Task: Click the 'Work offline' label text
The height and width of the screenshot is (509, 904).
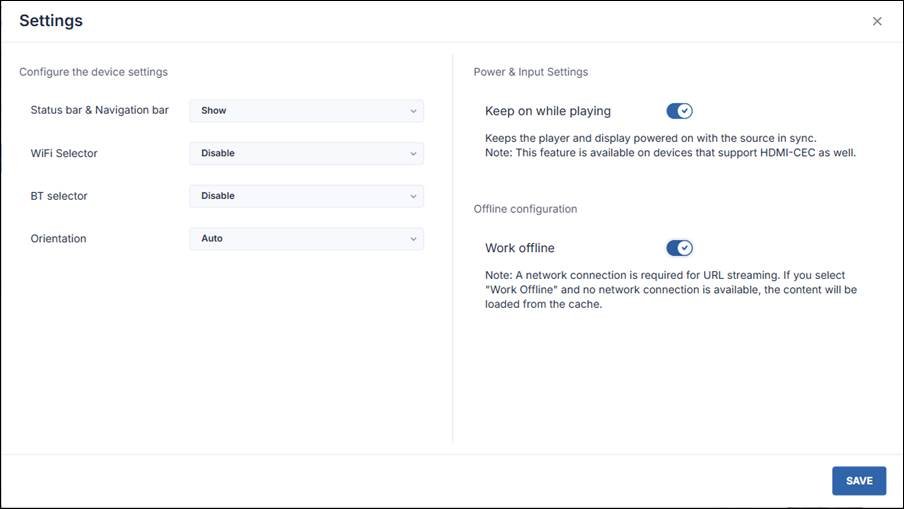Action: tap(519, 248)
